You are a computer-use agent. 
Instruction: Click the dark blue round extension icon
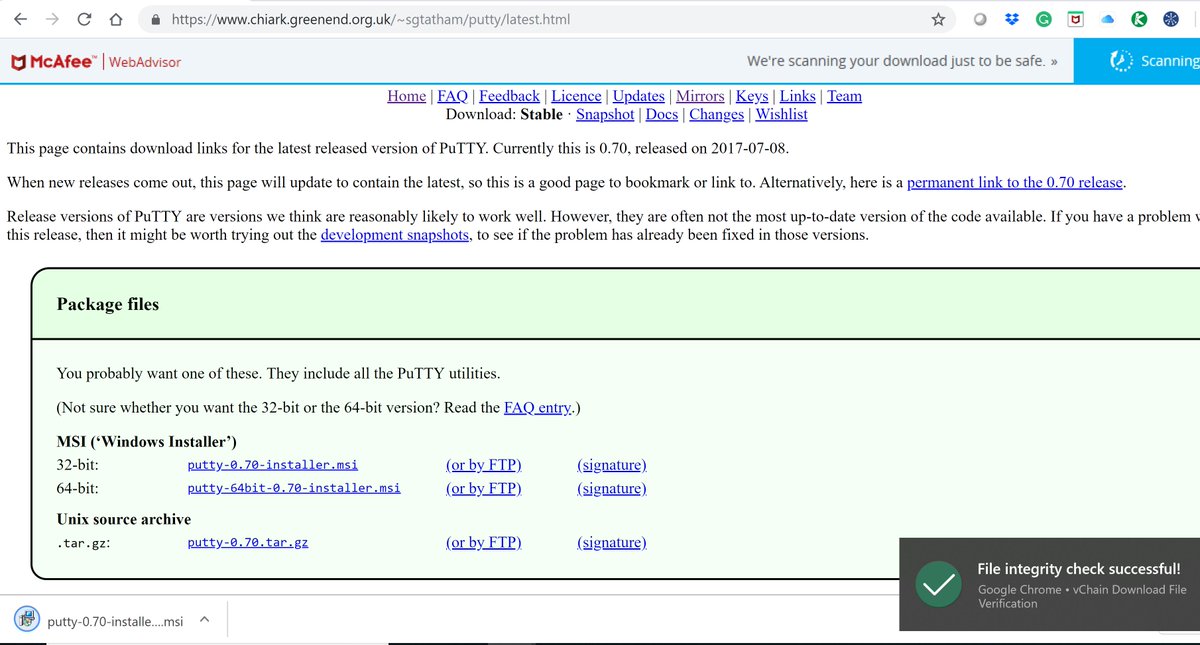1171,19
